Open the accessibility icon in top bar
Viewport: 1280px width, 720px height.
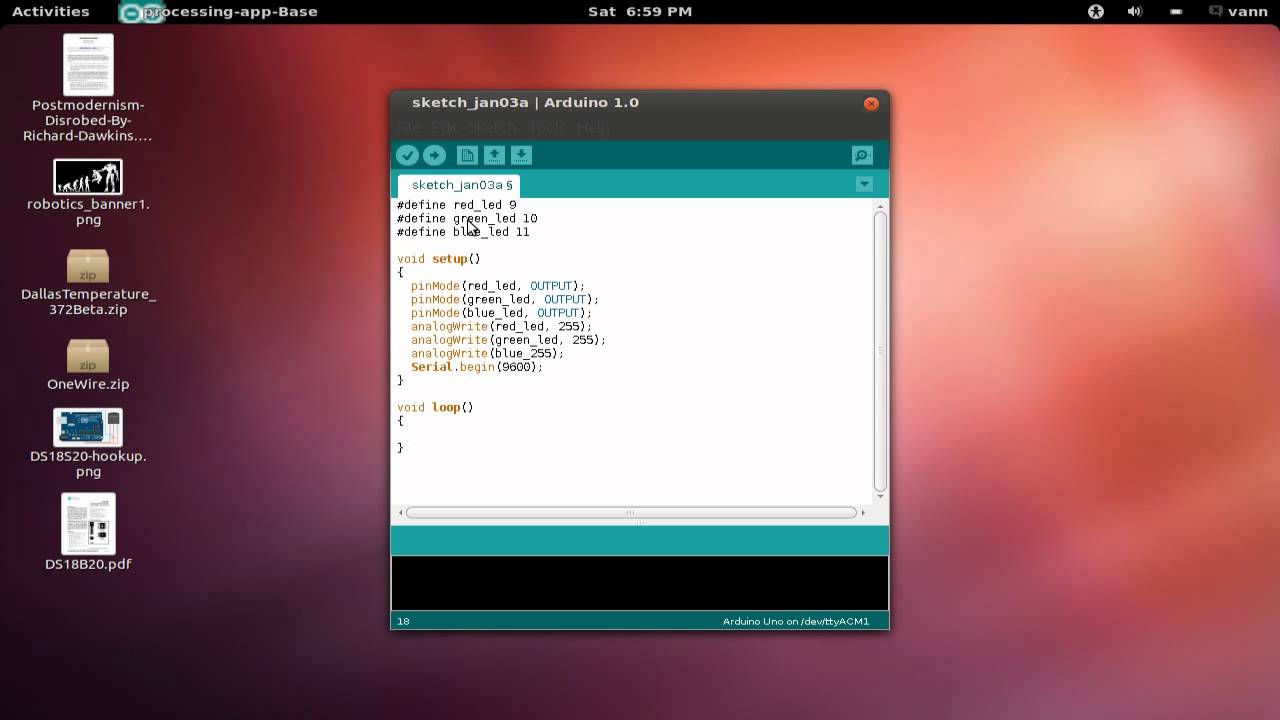(x=1096, y=11)
